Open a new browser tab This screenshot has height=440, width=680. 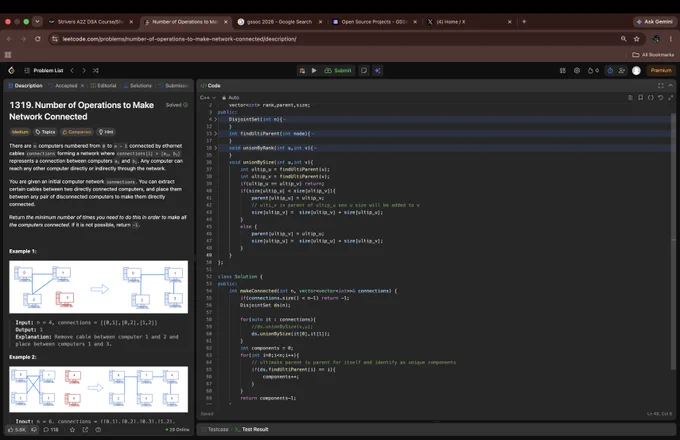pos(524,22)
